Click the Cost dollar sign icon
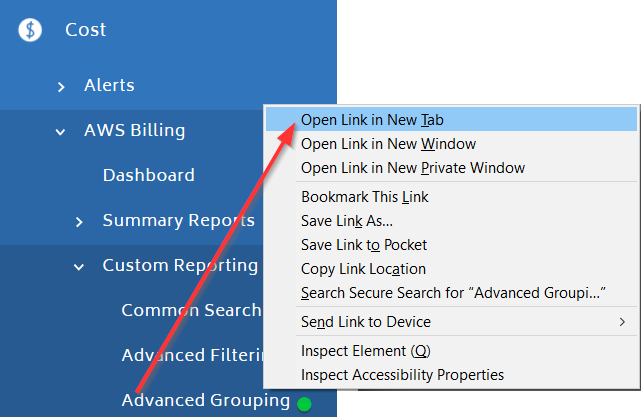Screen dimensions: 641x417 click(x=30, y=30)
